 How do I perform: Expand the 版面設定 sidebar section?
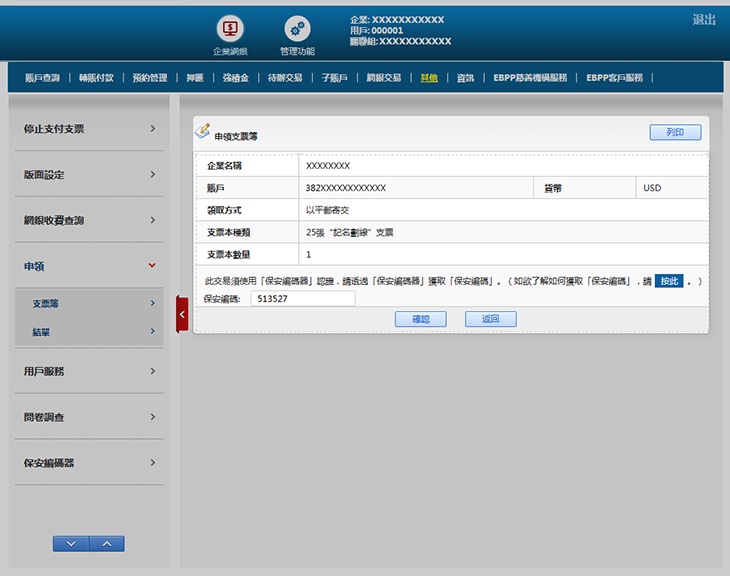(88, 175)
